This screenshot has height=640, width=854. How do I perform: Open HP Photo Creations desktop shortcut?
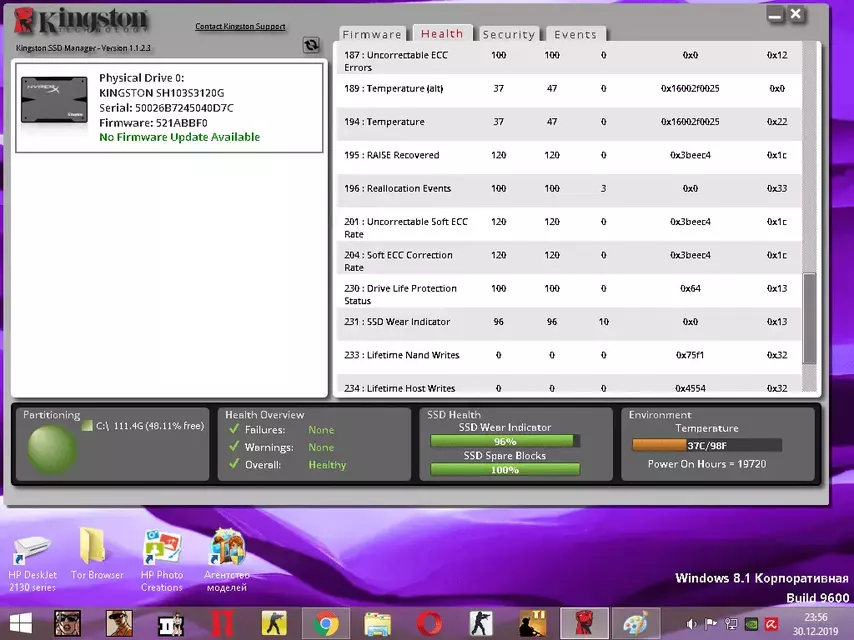tap(162, 561)
